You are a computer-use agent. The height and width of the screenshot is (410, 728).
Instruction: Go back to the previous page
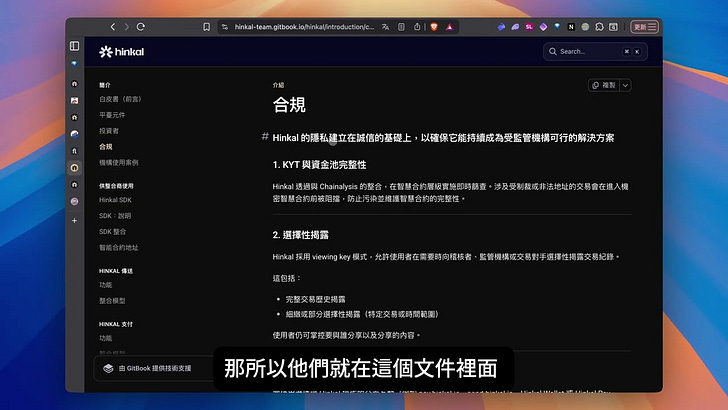[113, 27]
